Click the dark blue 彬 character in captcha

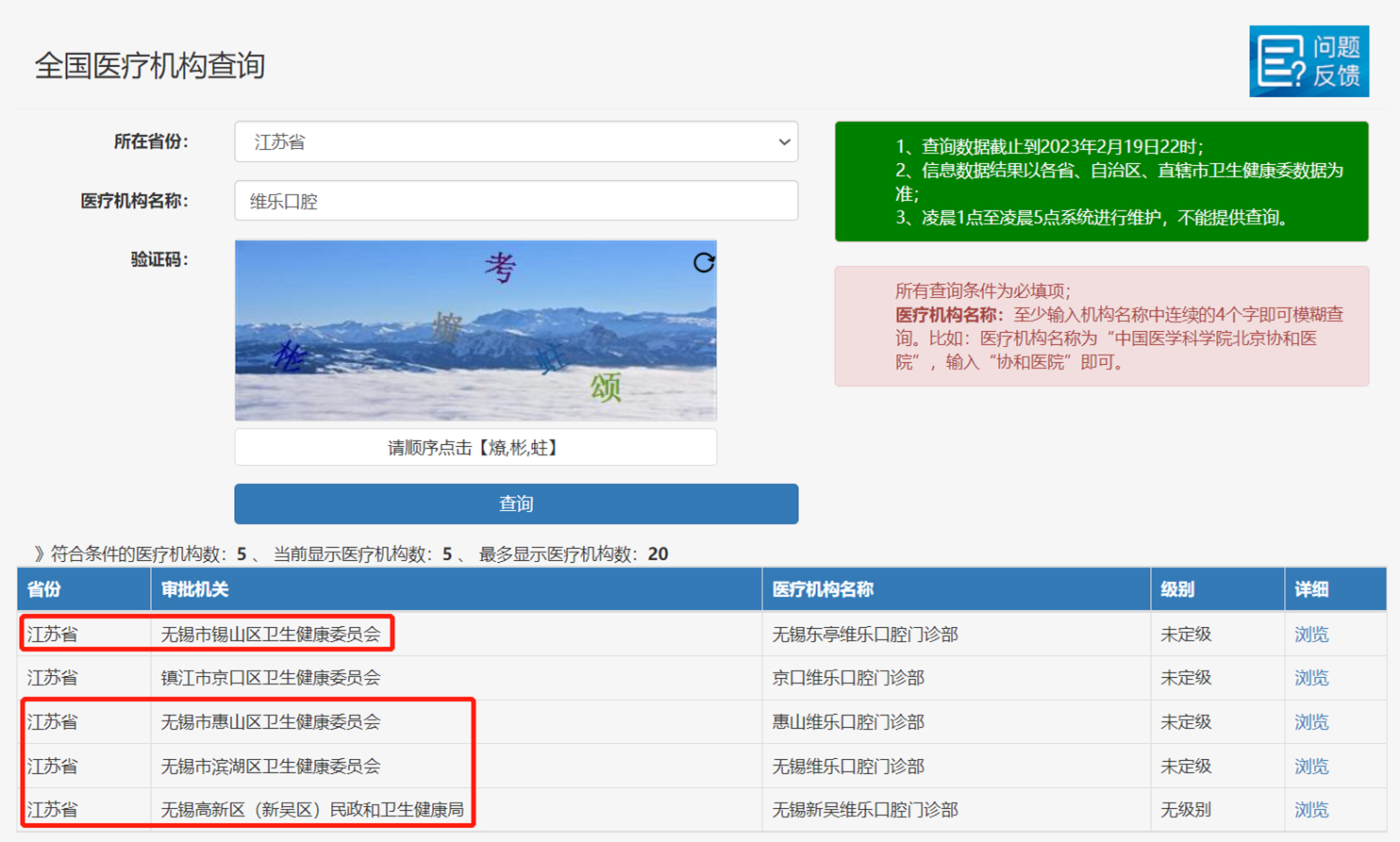290,356
